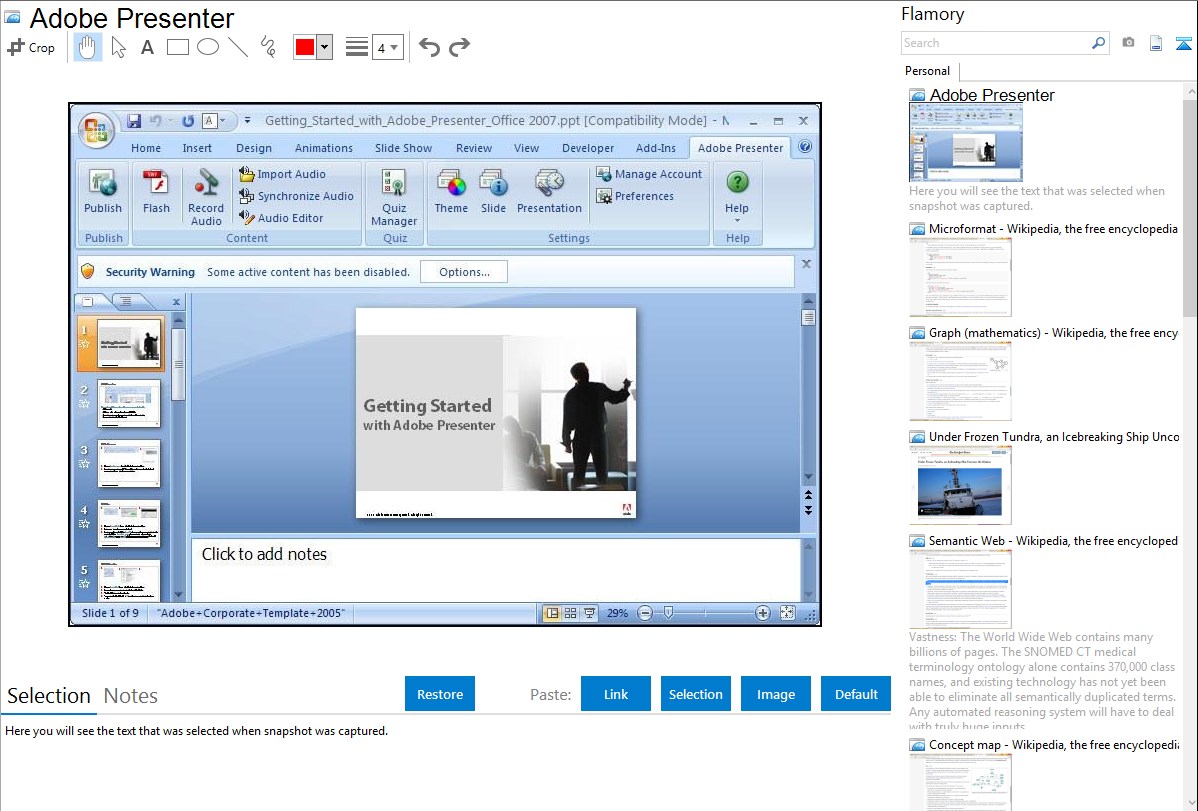Open Microformat Wikipedia snapshot thumbnail
The image size is (1198, 811).
pyautogui.click(x=960, y=277)
